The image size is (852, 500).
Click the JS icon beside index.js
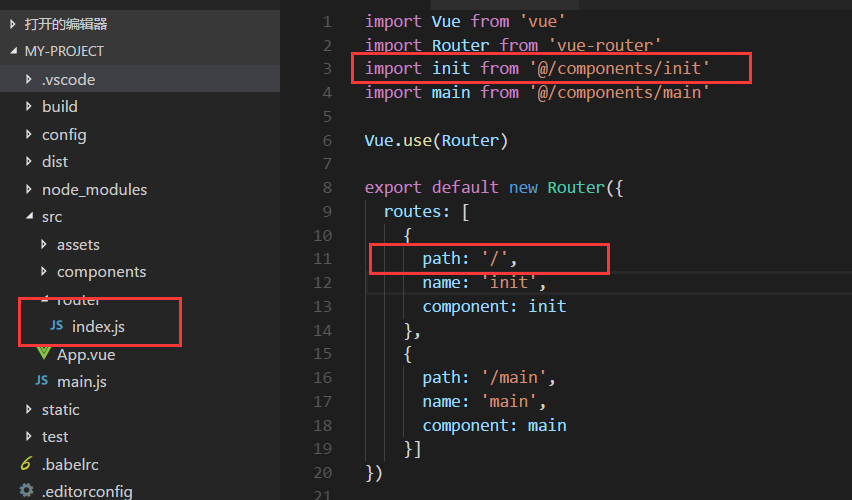point(57,326)
